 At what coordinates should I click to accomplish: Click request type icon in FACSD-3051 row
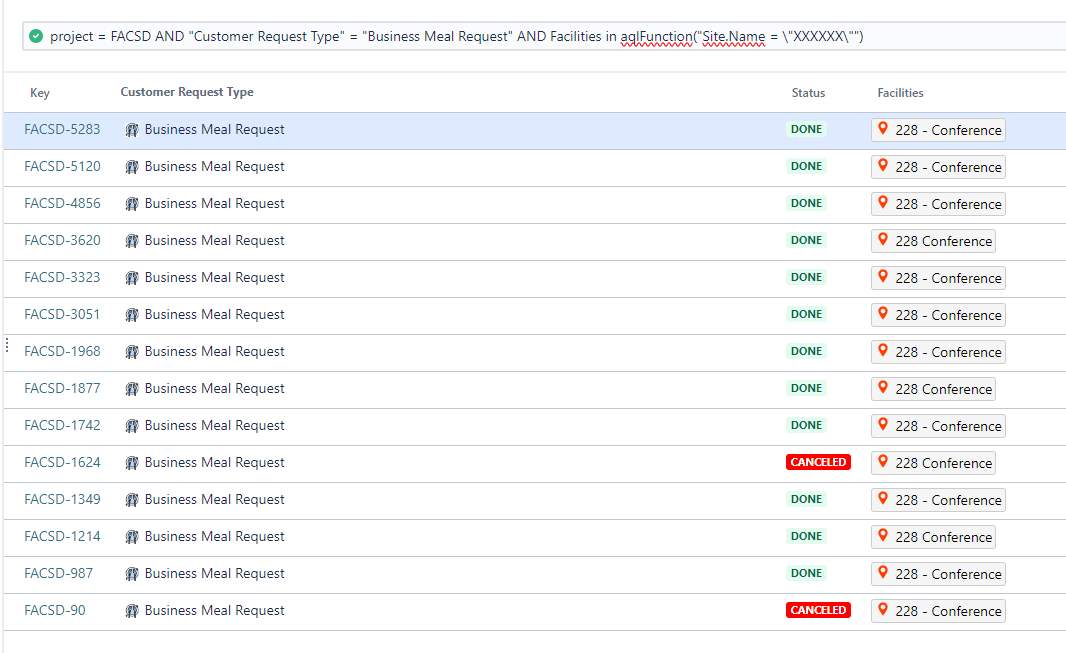pyautogui.click(x=132, y=315)
